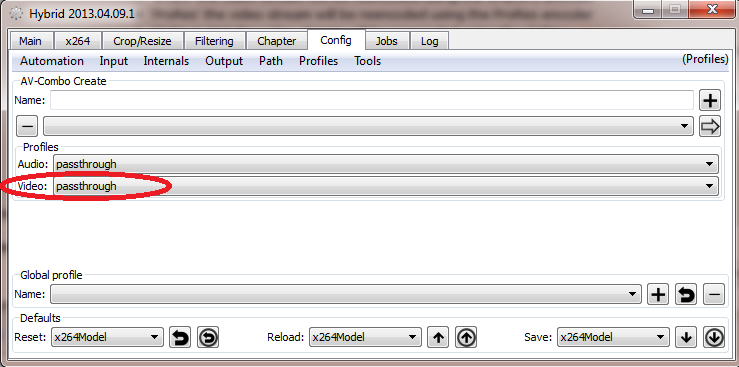739x367 pixels.
Task: Expand the Global profile Name dropdown
Action: pyautogui.click(x=345, y=294)
